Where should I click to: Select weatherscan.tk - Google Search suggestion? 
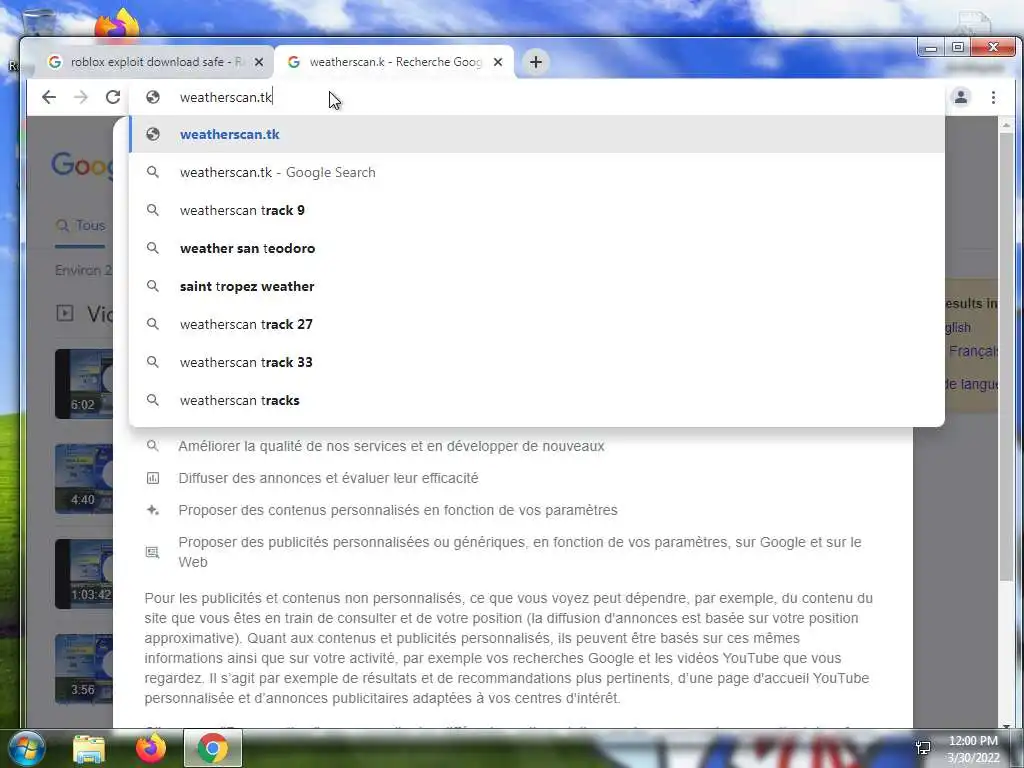(537, 172)
